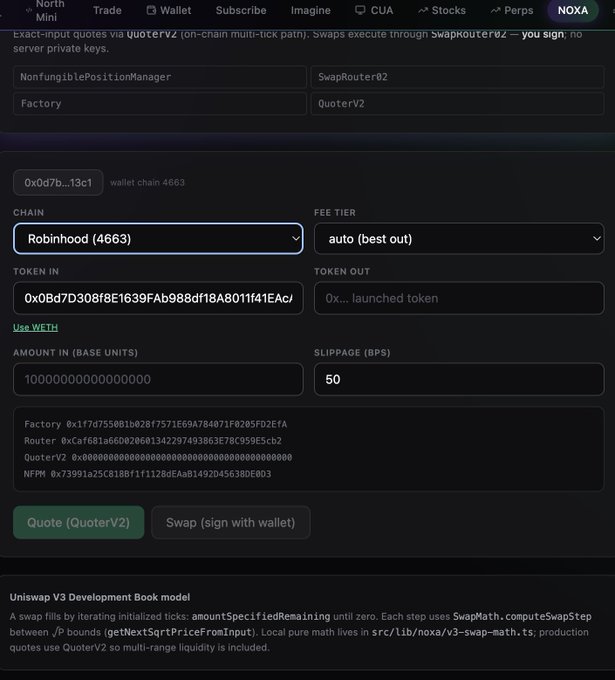Click the QuoterV2 address box at top
The width and height of the screenshot is (615, 680).
point(458,104)
